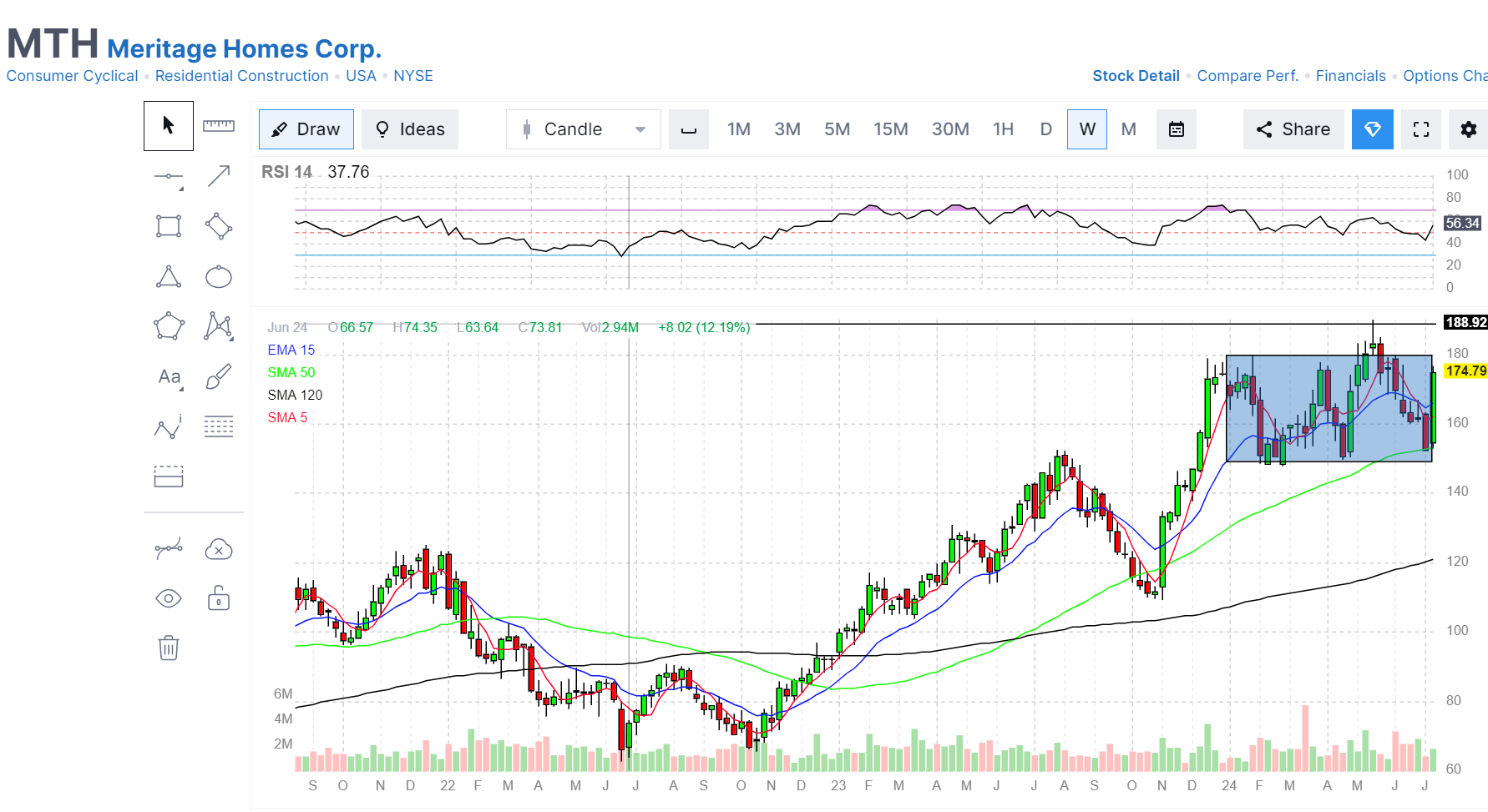Click the USA country link

click(x=361, y=76)
